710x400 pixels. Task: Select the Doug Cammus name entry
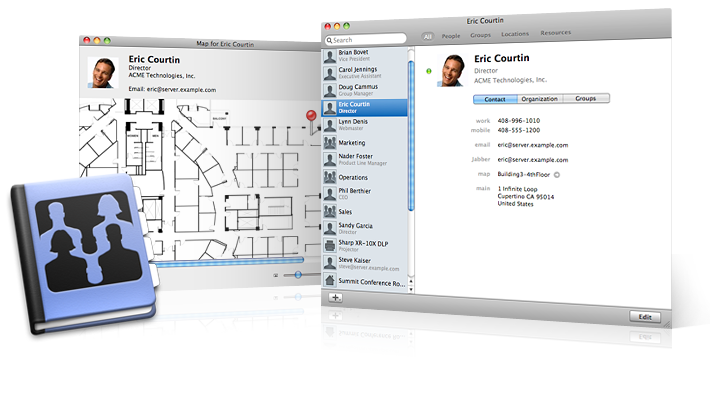coord(358,87)
